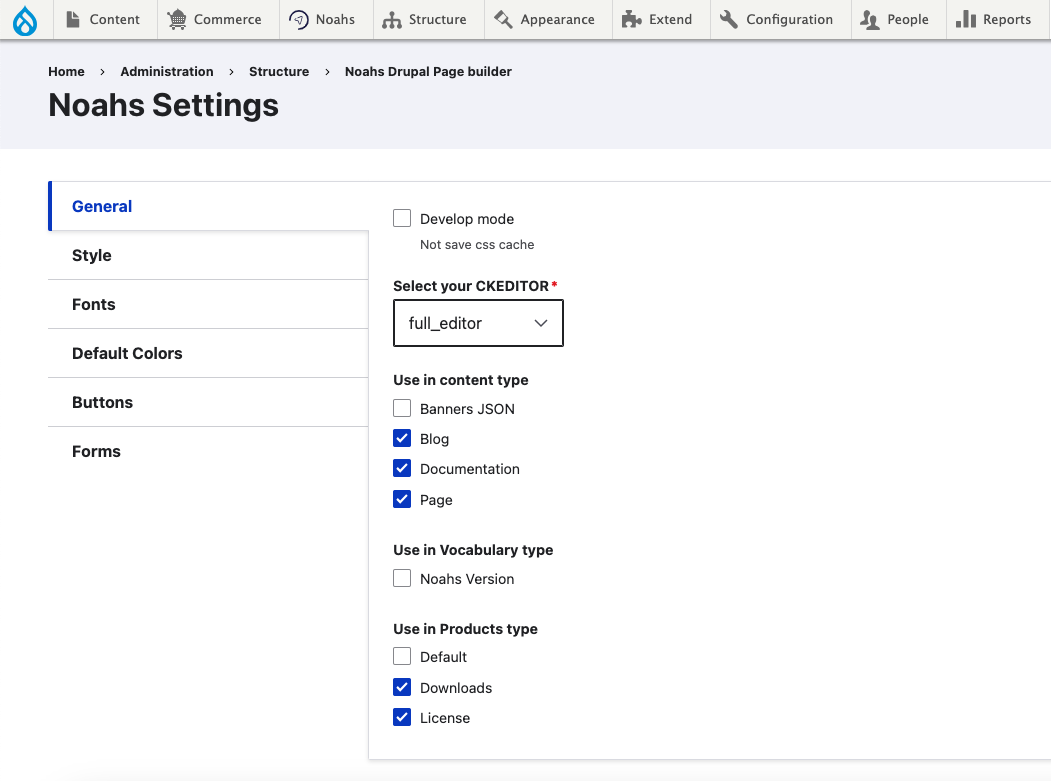The width and height of the screenshot is (1051, 781).
Task: Click the 'Use in Products type' heading
Action: (x=465, y=629)
